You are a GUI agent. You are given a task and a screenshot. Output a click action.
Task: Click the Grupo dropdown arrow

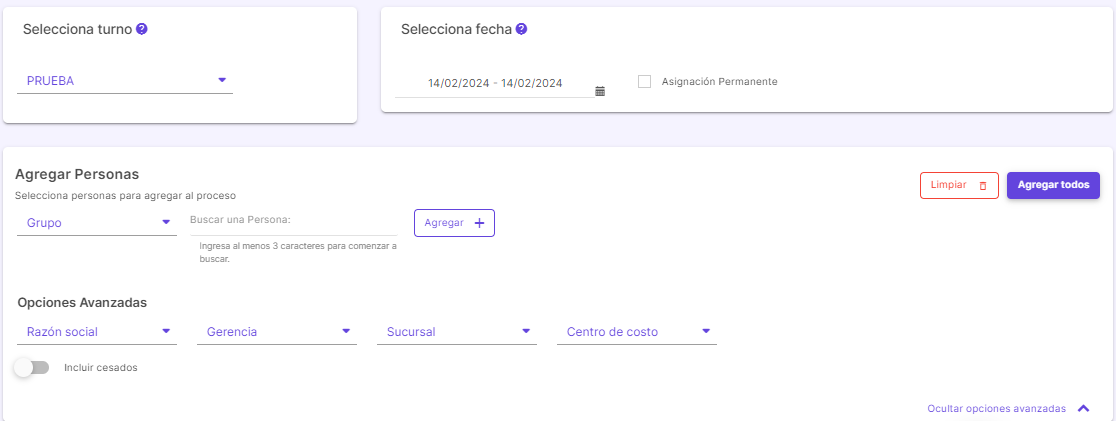point(166,222)
